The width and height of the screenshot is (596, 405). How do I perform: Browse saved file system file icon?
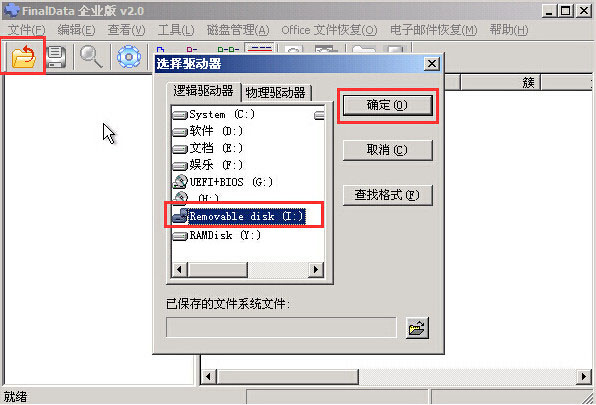[x=417, y=327]
